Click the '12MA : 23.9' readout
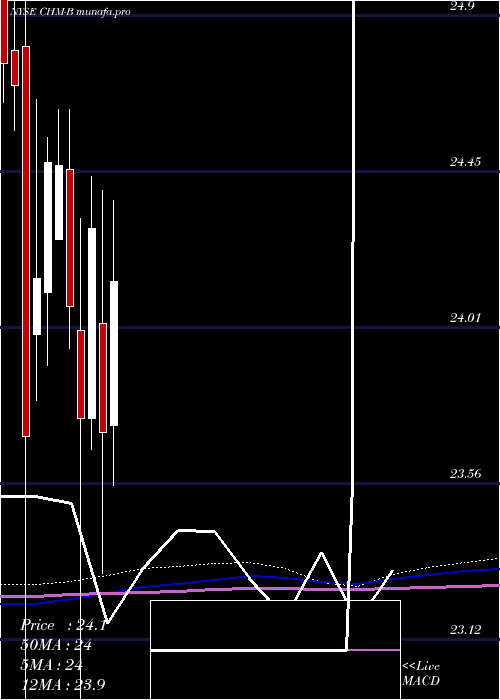This screenshot has height=700, width=500. coord(62,684)
